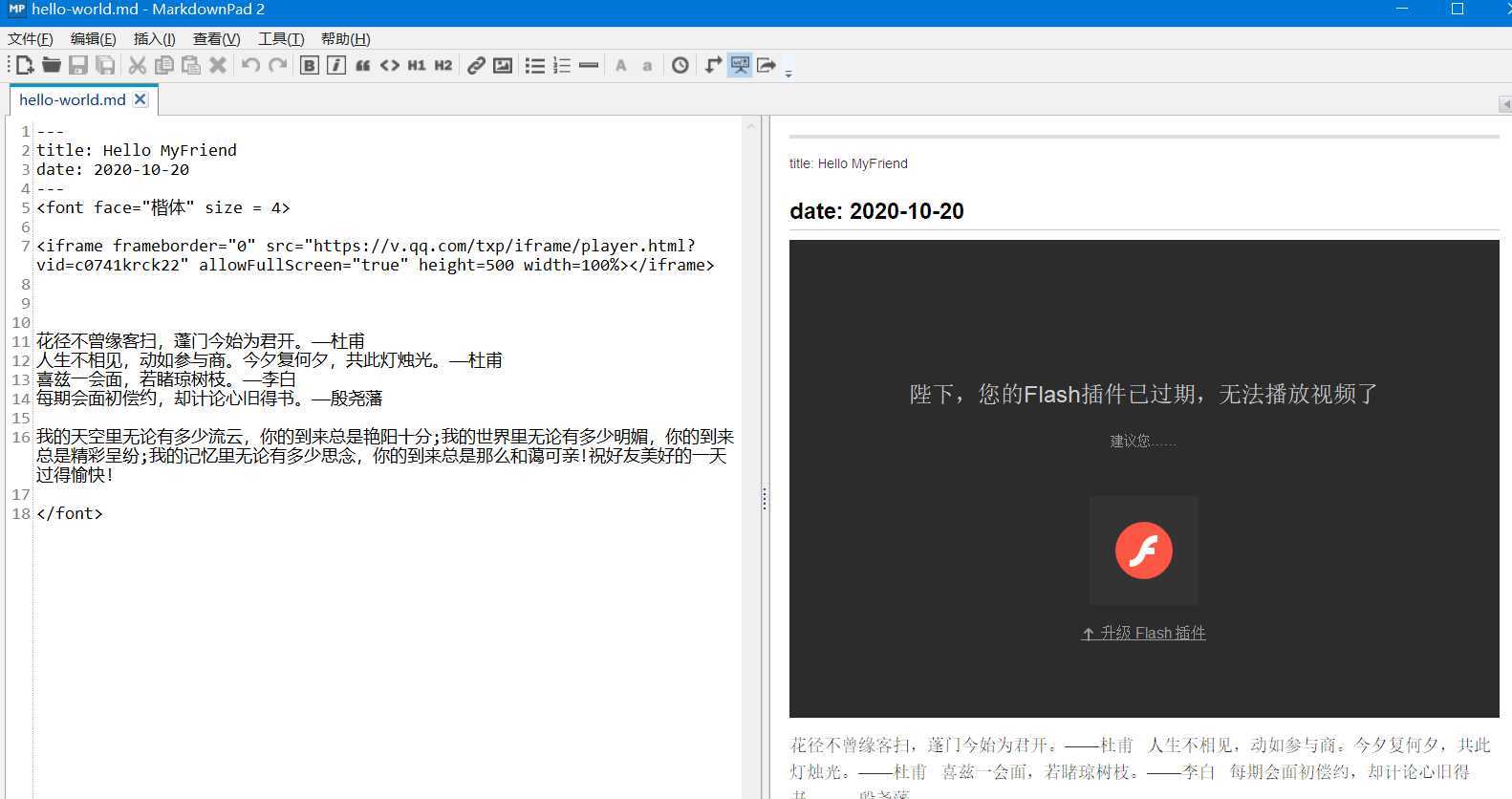Click the delete X toolbar icon
1512x799 pixels.
[x=218, y=65]
